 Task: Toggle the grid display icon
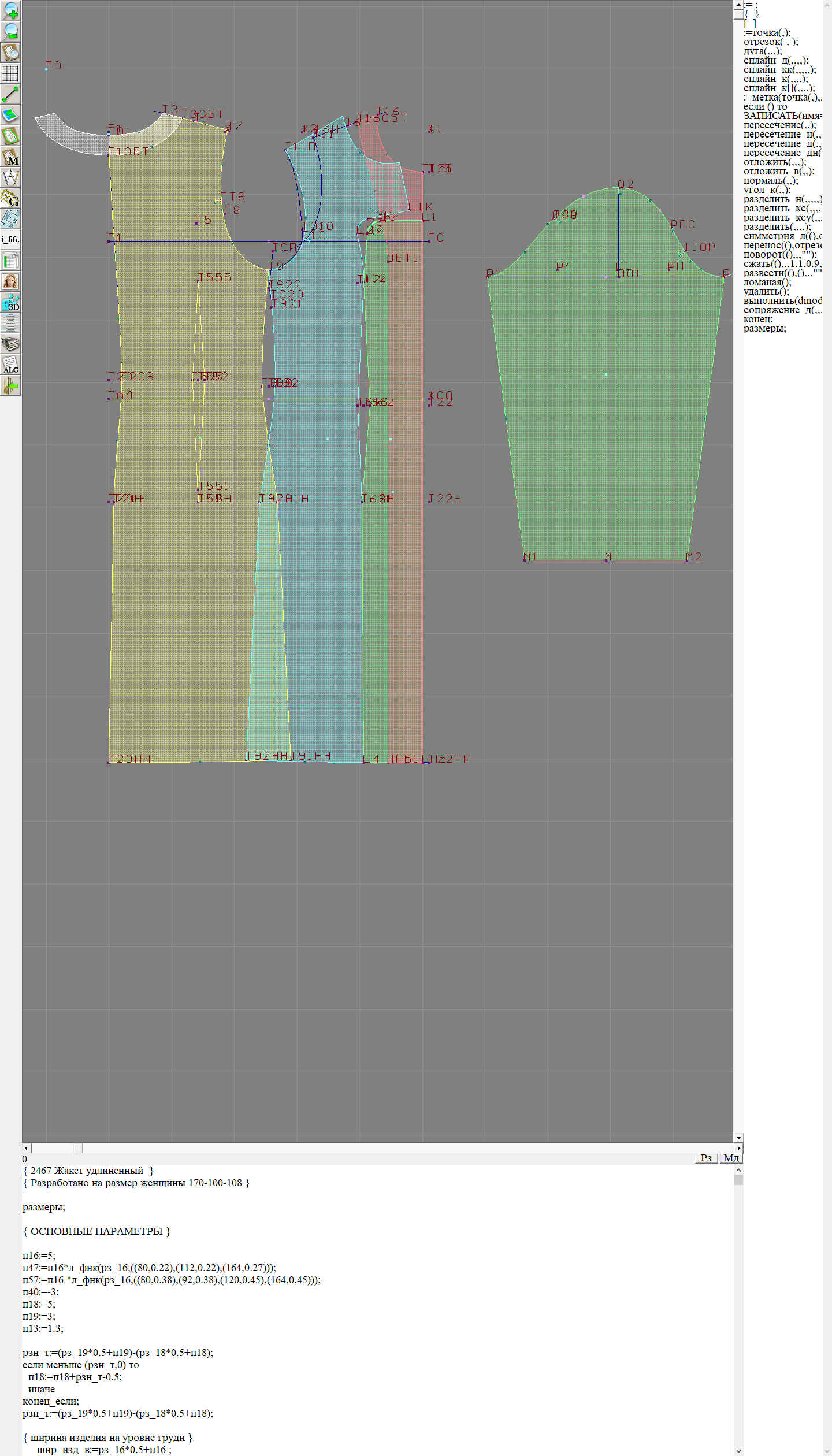click(10, 73)
